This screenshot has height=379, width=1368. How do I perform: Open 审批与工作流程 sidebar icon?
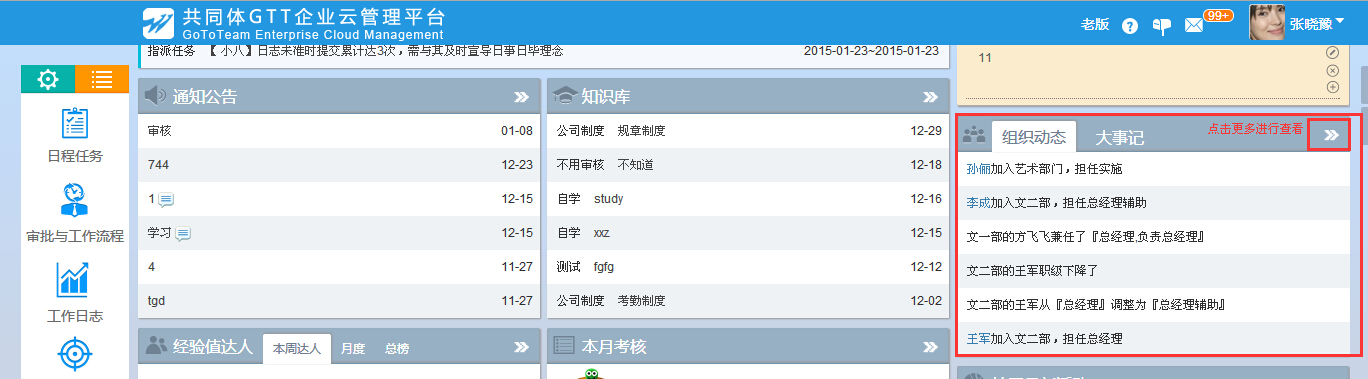(75, 200)
